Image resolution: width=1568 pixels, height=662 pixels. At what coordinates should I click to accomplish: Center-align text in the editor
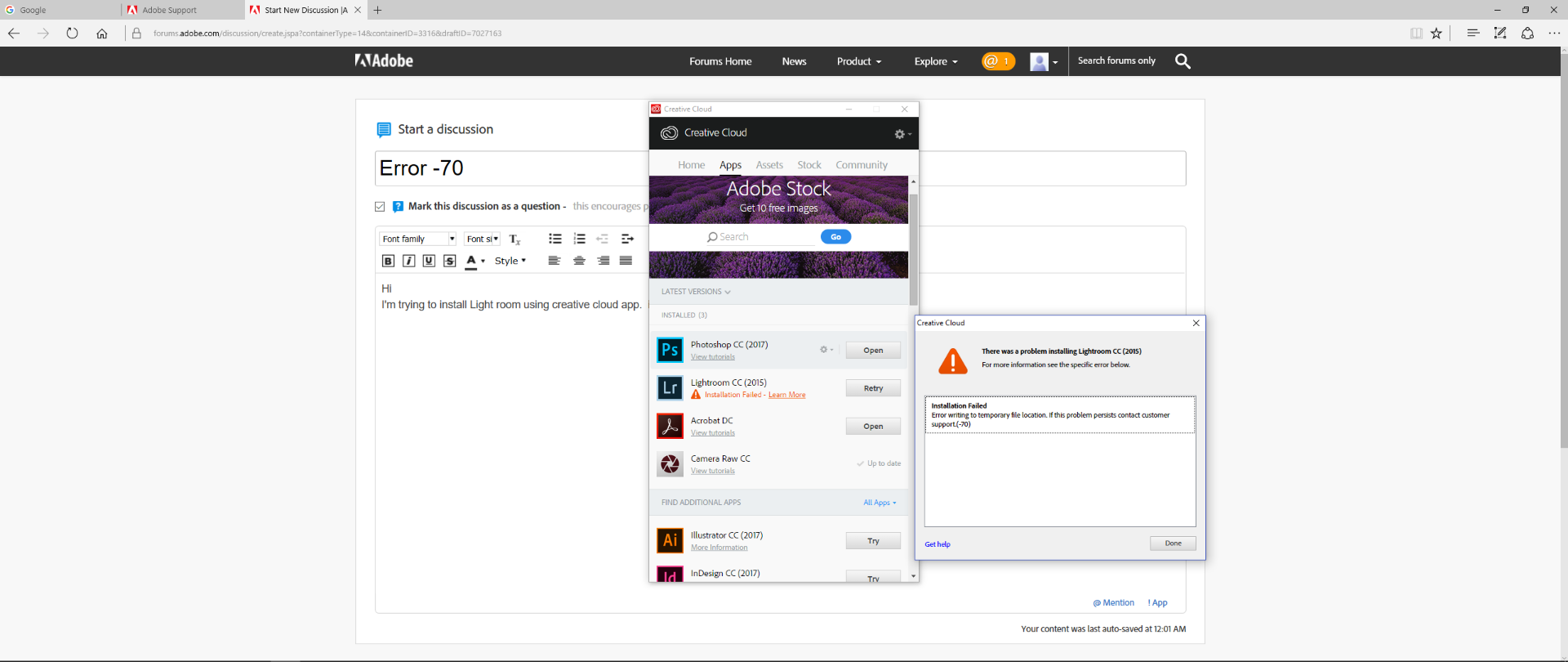tap(579, 261)
